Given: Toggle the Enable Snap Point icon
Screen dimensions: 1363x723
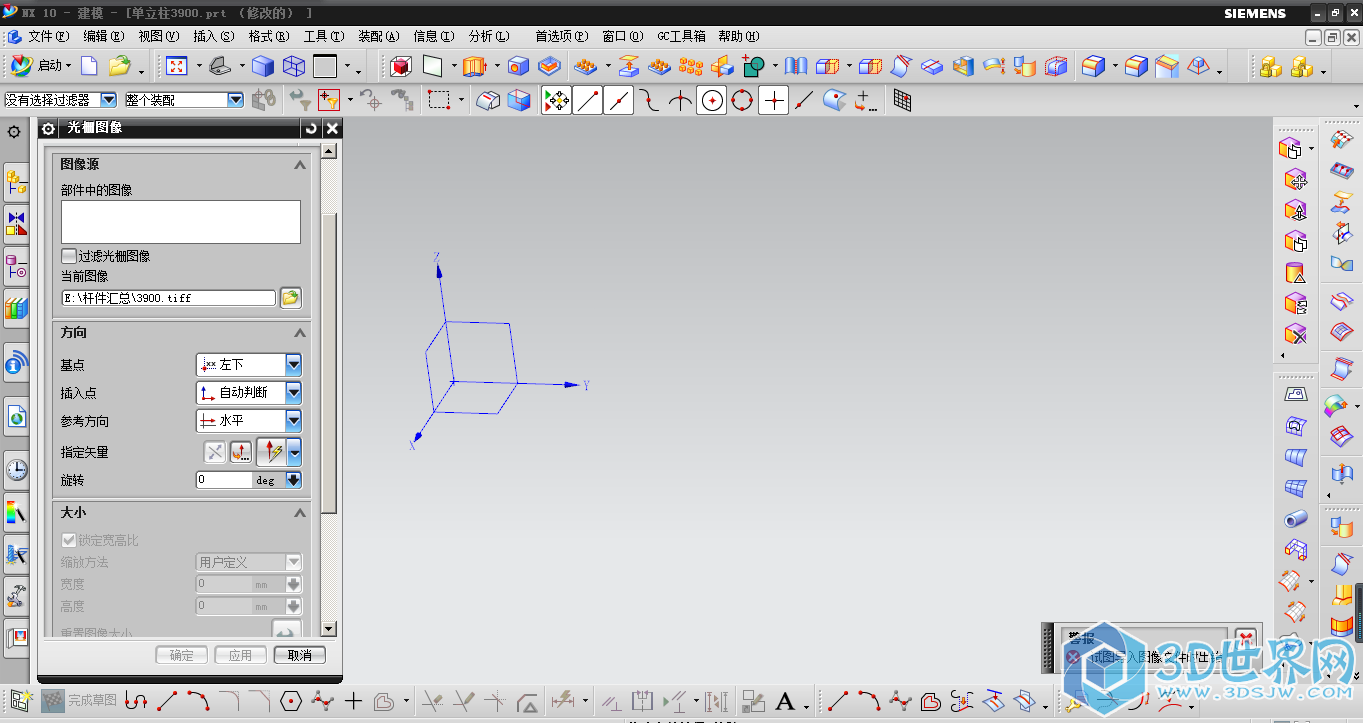Looking at the screenshot, I should coord(557,100).
